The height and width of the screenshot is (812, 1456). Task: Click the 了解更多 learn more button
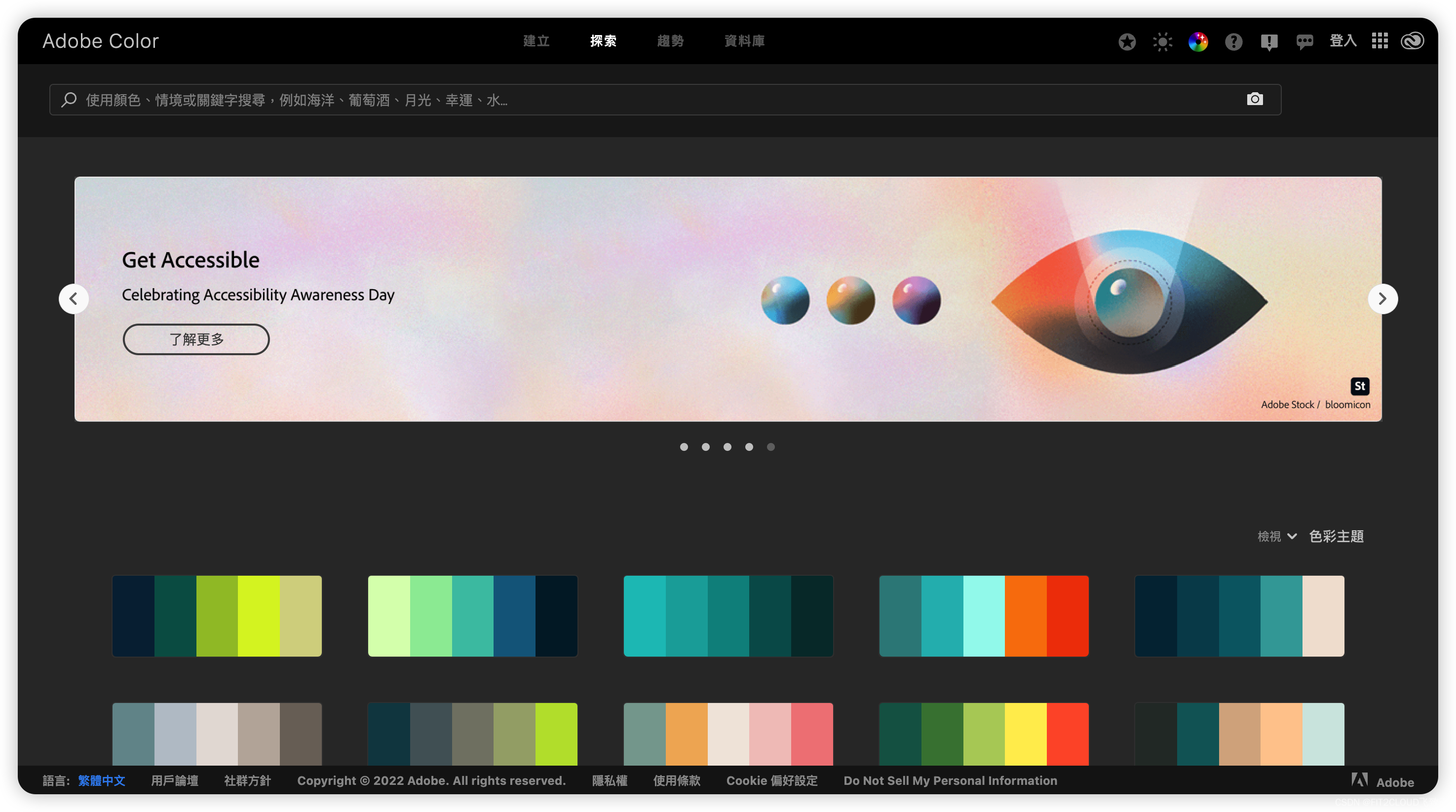[196, 339]
